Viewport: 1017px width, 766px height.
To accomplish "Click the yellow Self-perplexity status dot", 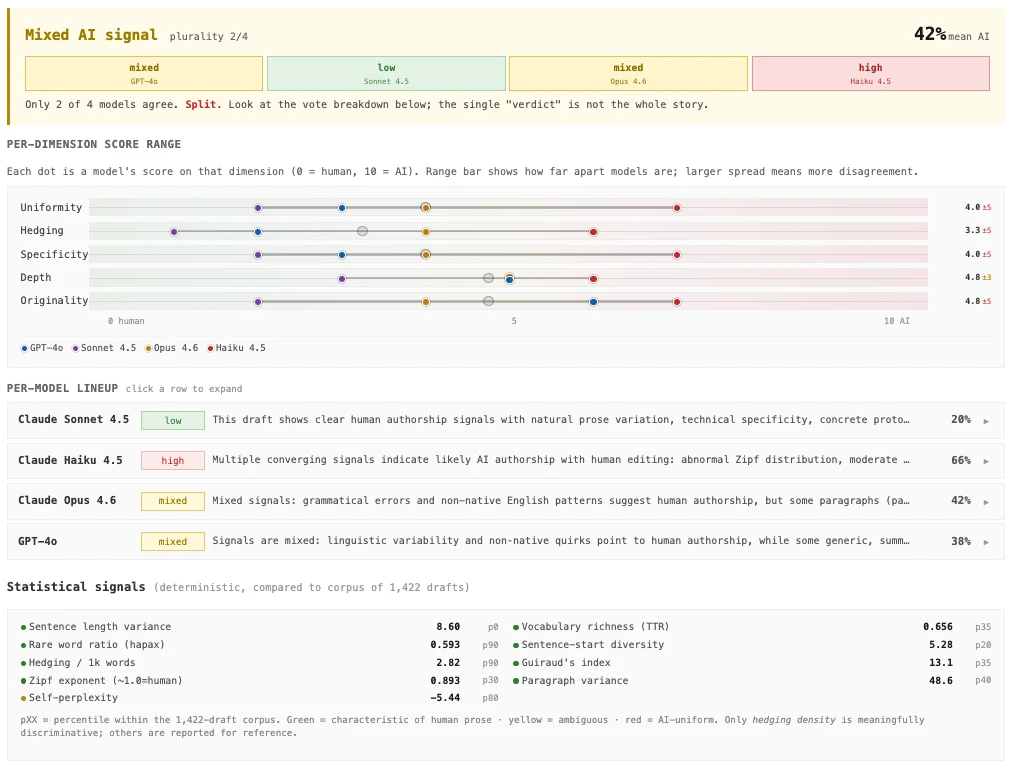I will [23, 699].
